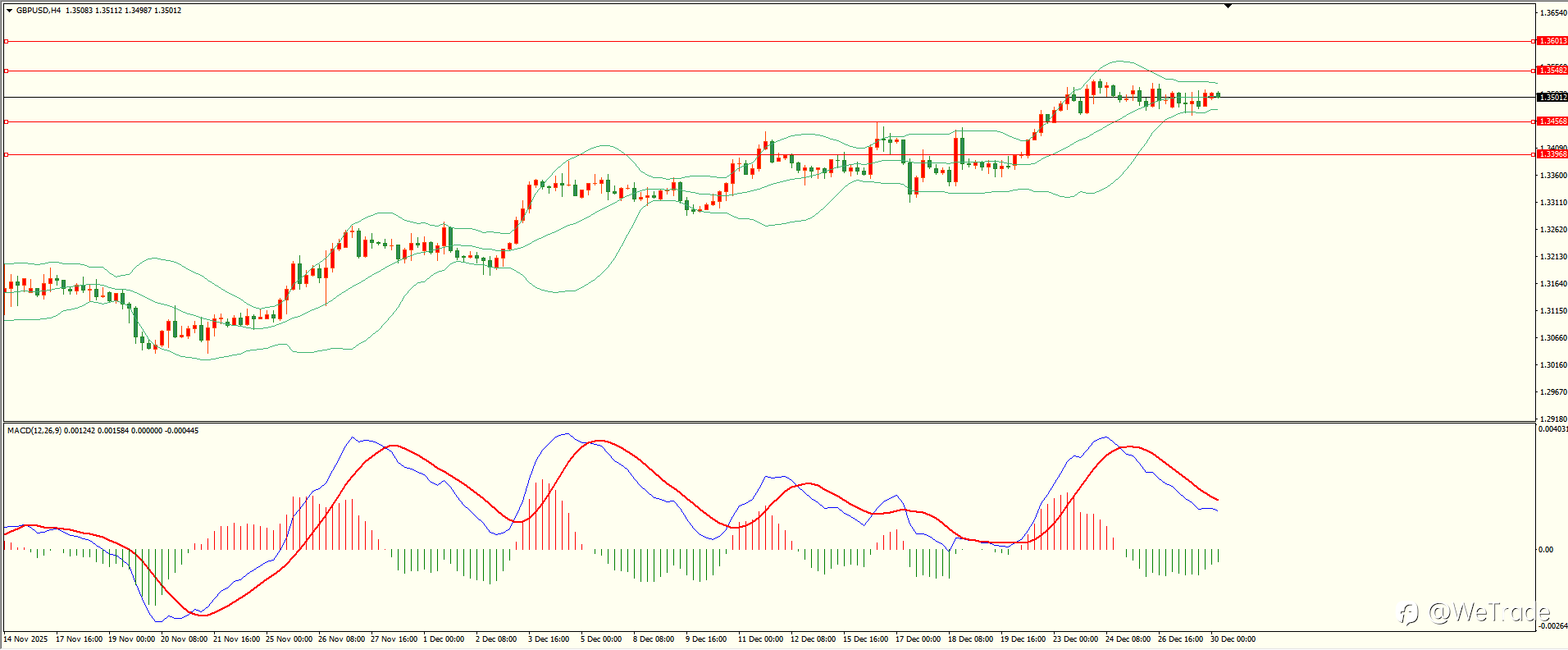Click the 30 Dec 00:00 time axis label
The height and width of the screenshot is (650, 1568).
(1233, 639)
